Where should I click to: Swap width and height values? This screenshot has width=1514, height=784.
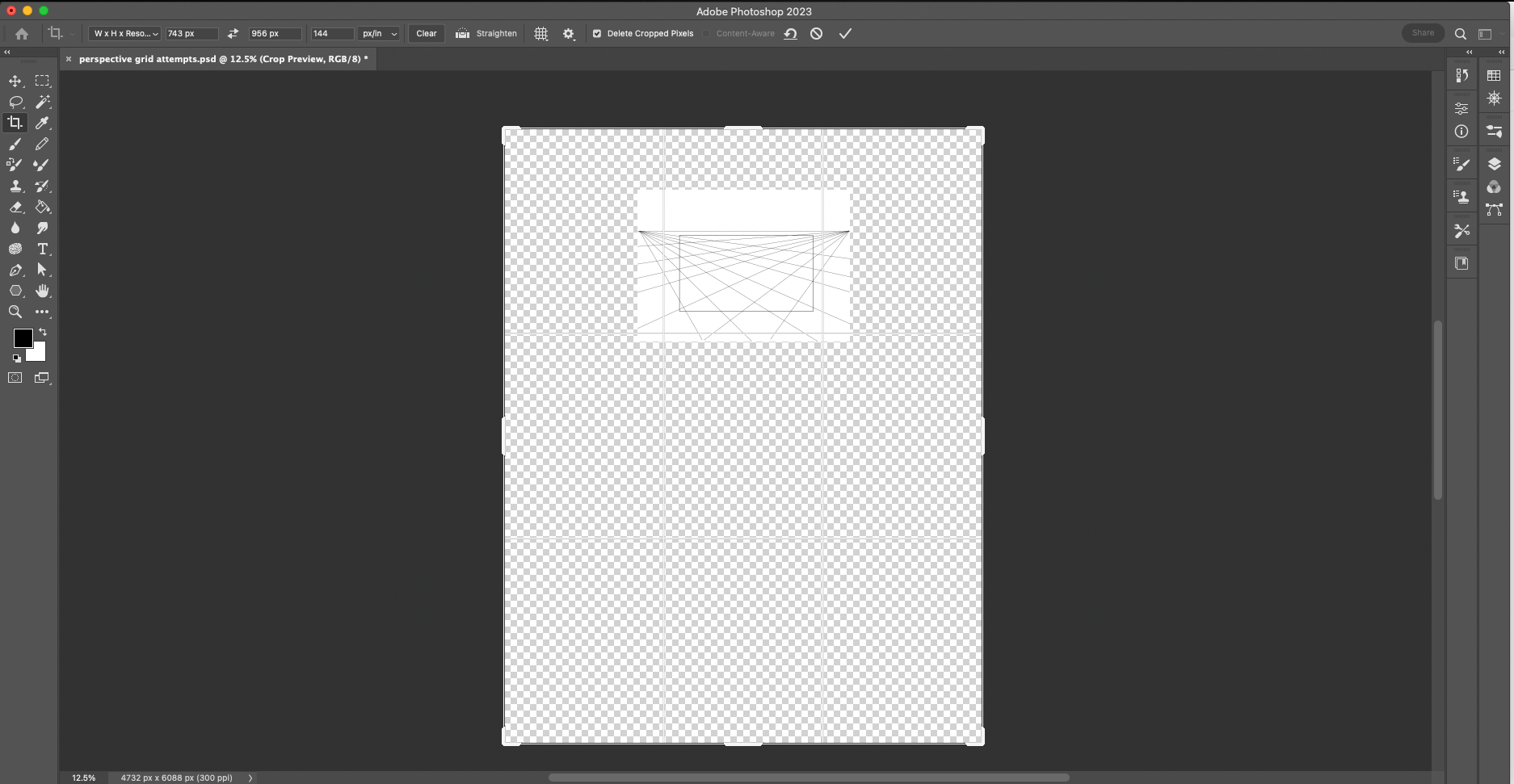click(233, 34)
